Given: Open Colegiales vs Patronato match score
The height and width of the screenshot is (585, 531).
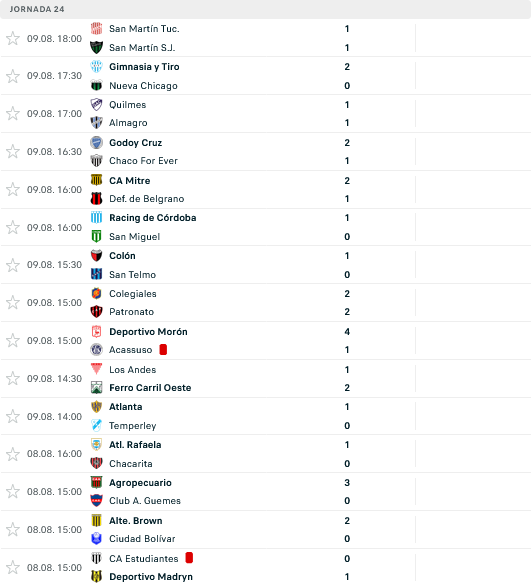Looking at the screenshot, I should click(x=347, y=303).
